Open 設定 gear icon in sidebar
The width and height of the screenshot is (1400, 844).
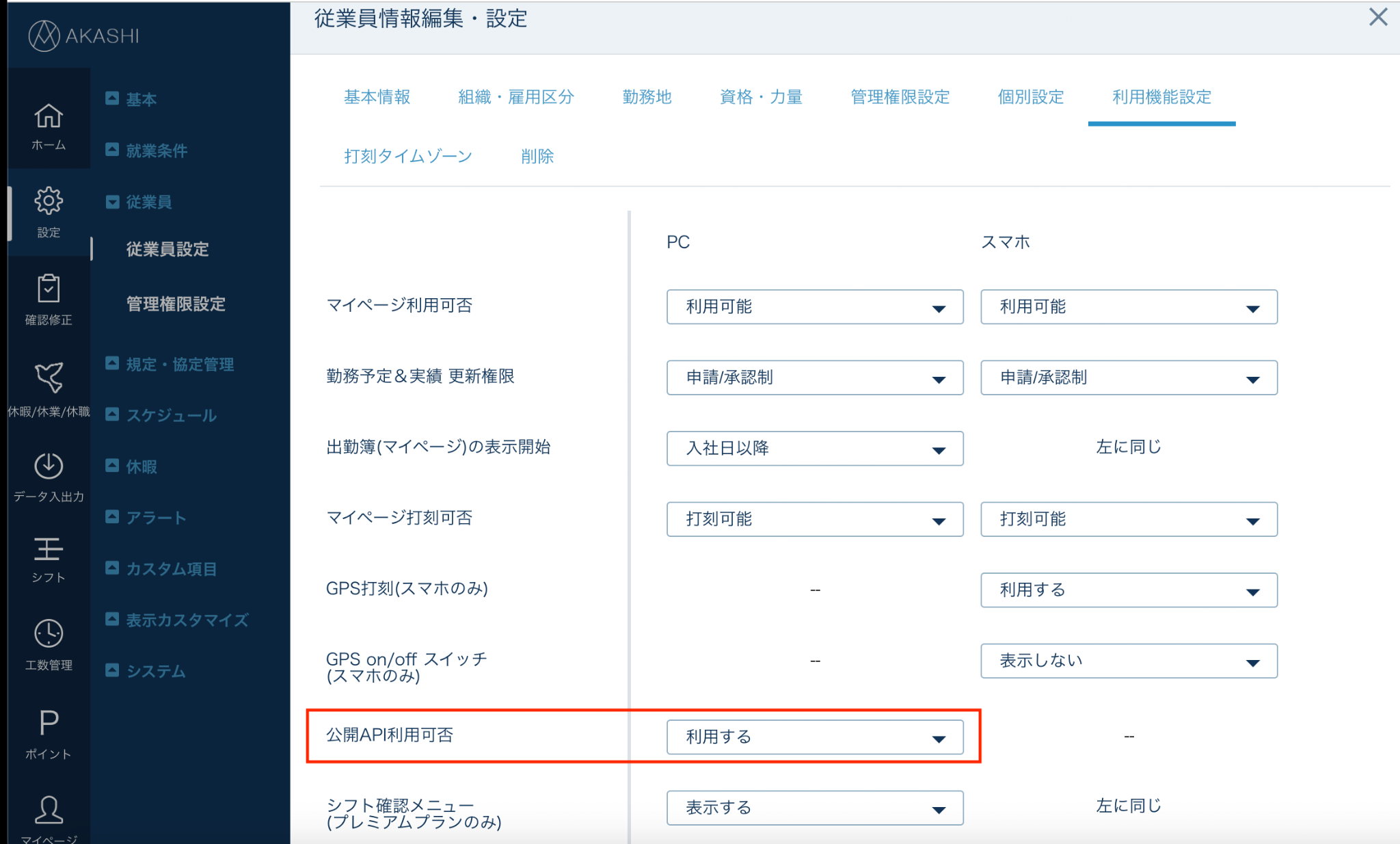49,211
